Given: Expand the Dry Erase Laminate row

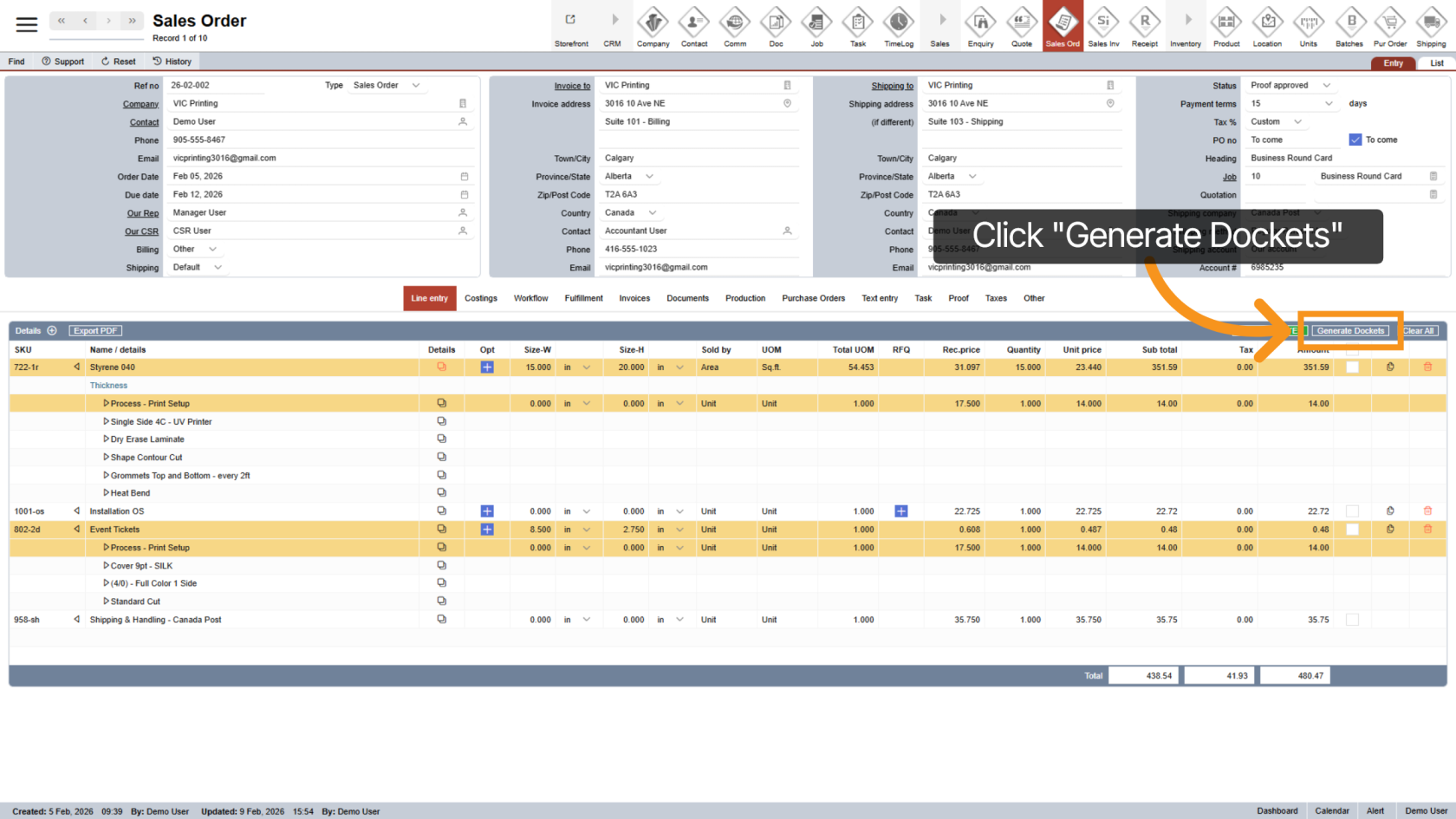Looking at the screenshot, I should [106, 439].
